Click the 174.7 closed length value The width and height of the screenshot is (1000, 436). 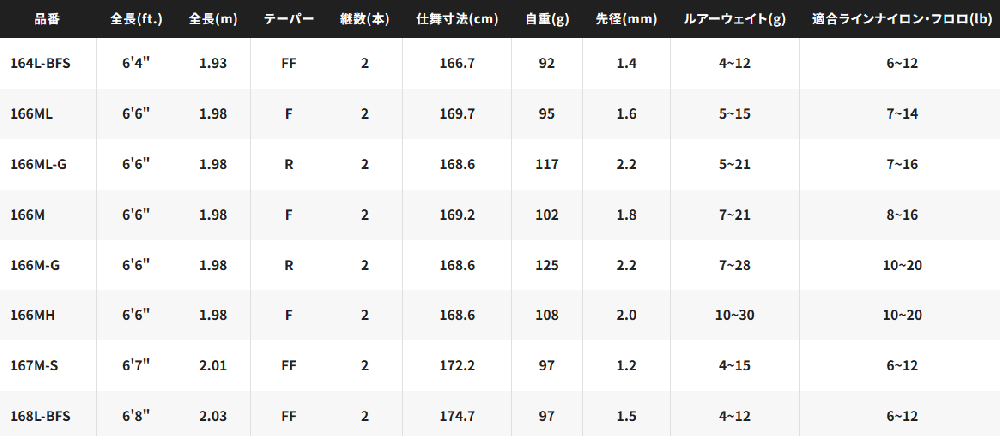point(457,416)
